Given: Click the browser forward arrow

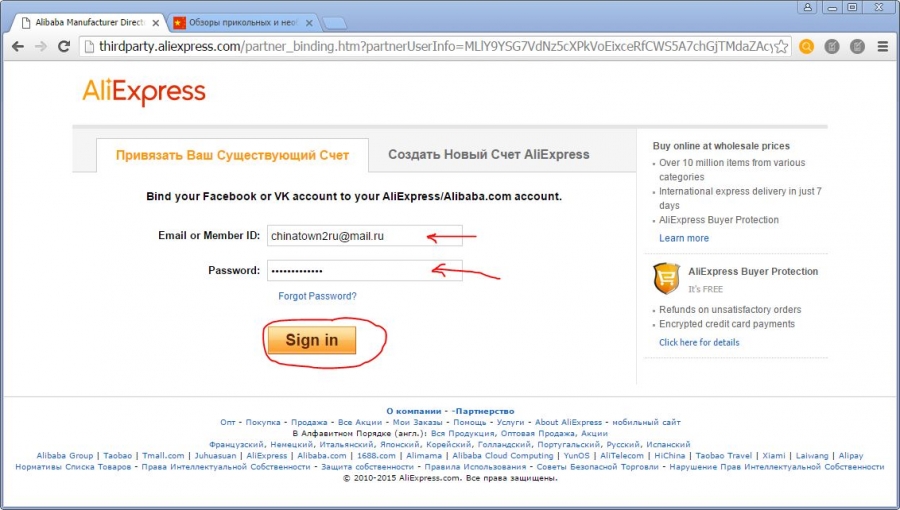Looking at the screenshot, I should point(41,46).
